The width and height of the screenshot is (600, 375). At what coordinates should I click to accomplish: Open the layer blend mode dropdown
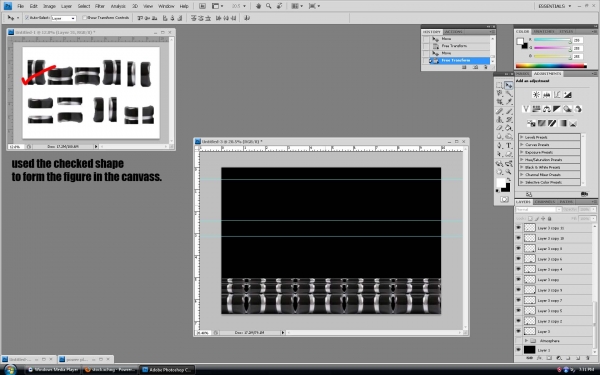(x=538, y=210)
